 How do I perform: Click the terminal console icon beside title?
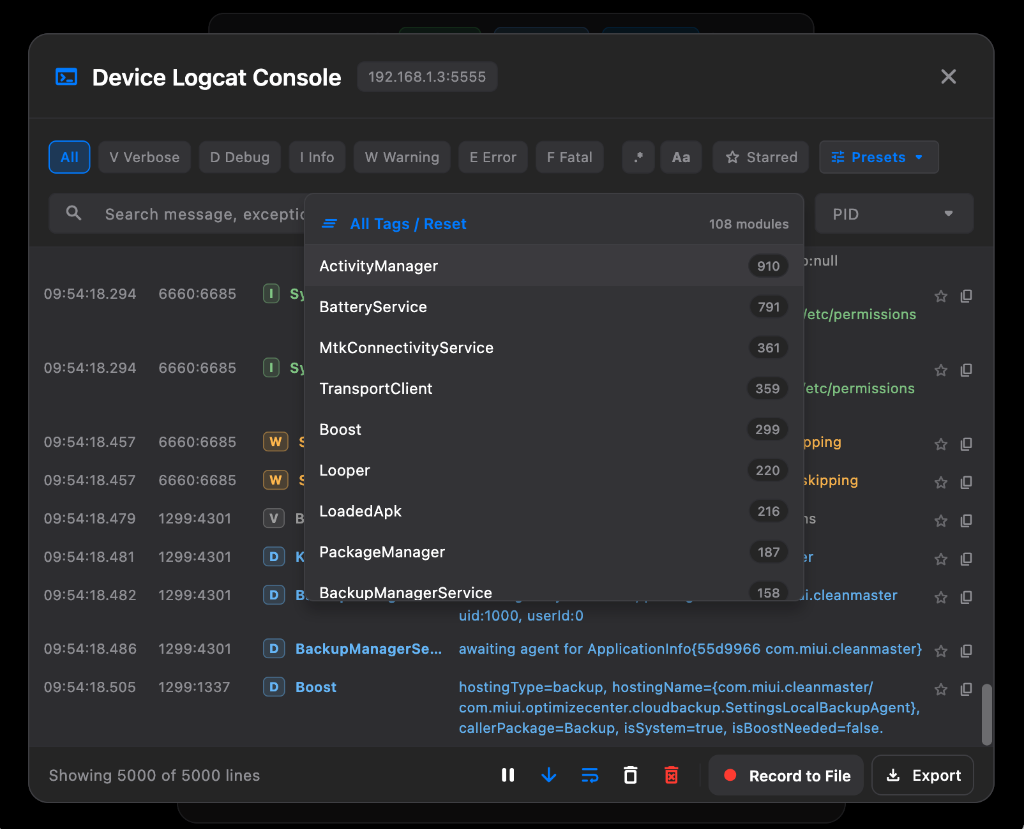click(66, 77)
